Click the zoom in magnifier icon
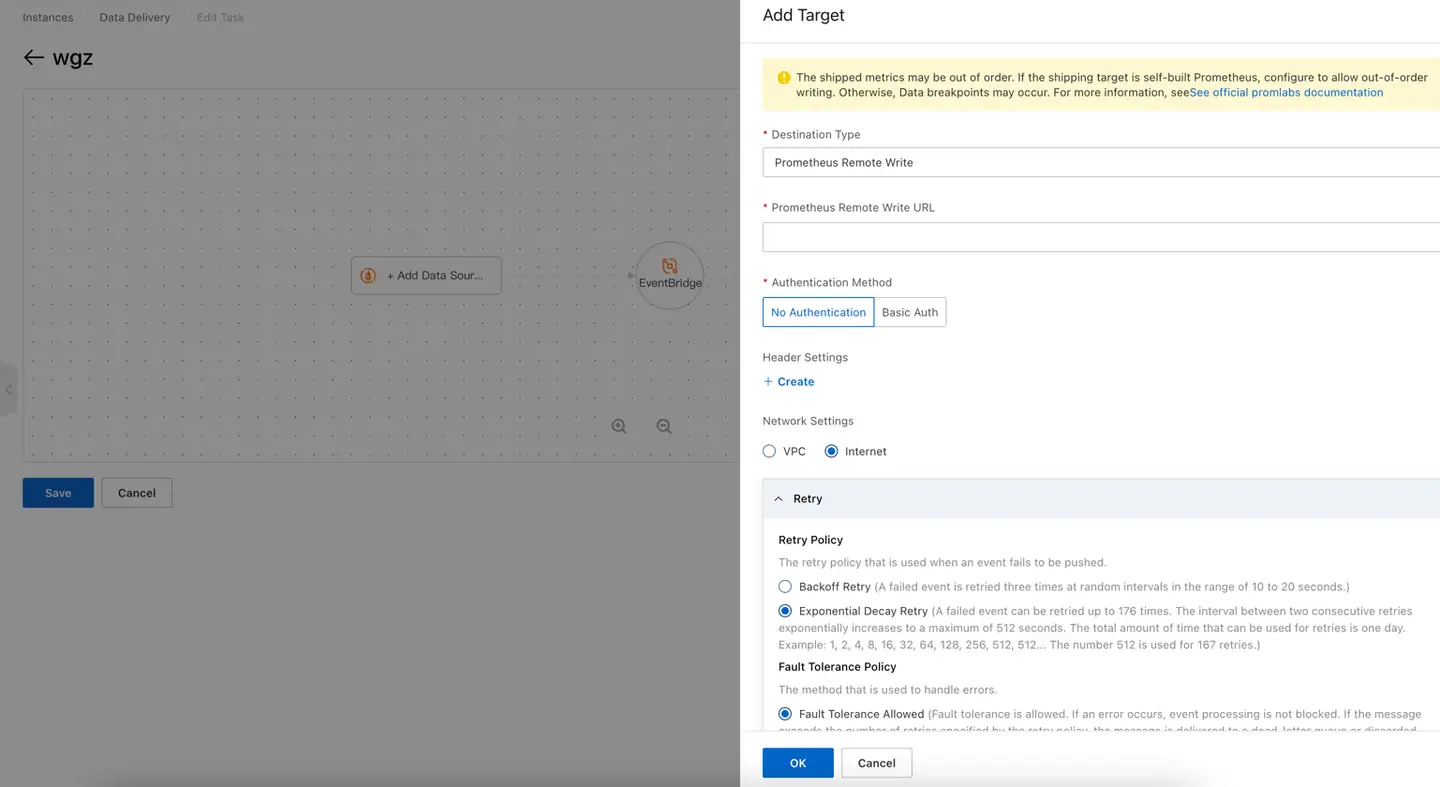Image resolution: width=1440 pixels, height=787 pixels. pos(619,426)
